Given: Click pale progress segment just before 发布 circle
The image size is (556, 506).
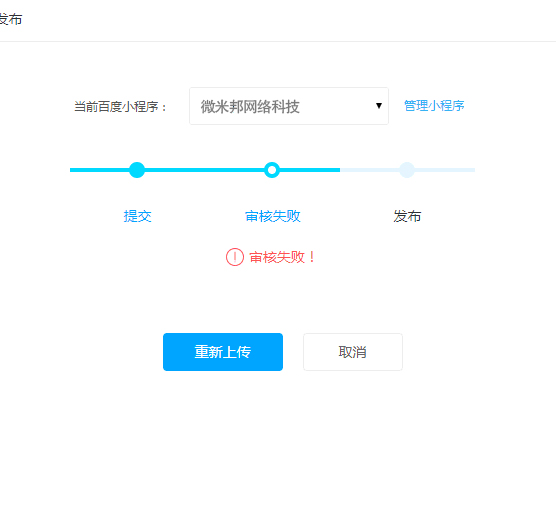Looking at the screenshot, I should coord(369,170).
